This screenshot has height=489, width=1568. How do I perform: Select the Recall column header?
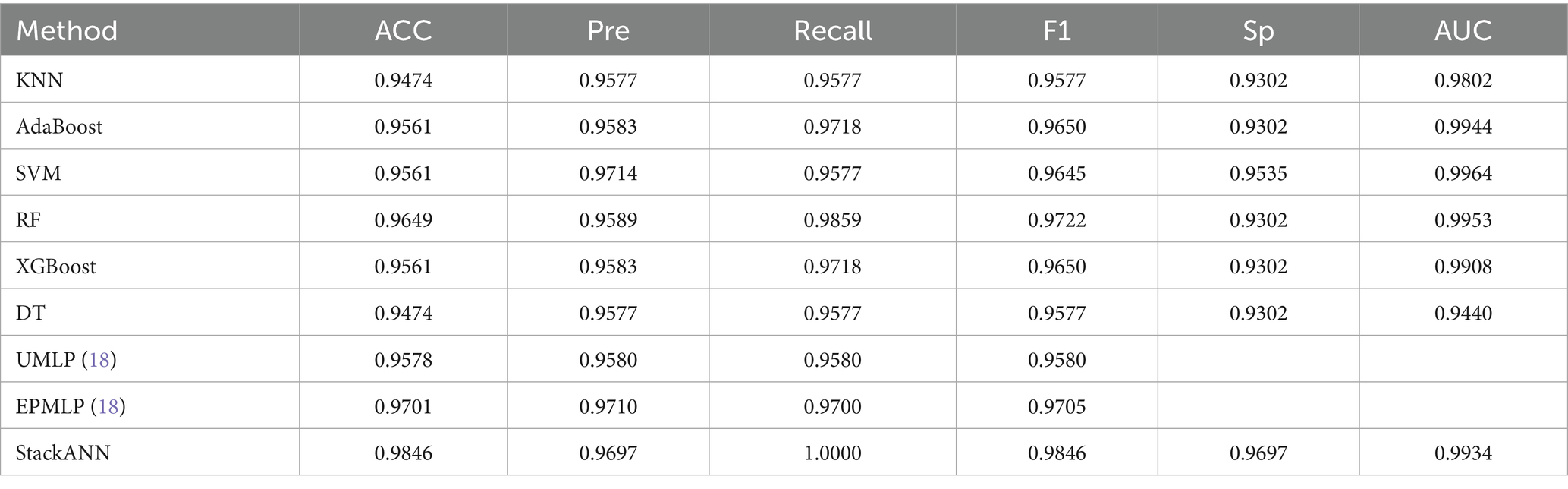point(832,30)
